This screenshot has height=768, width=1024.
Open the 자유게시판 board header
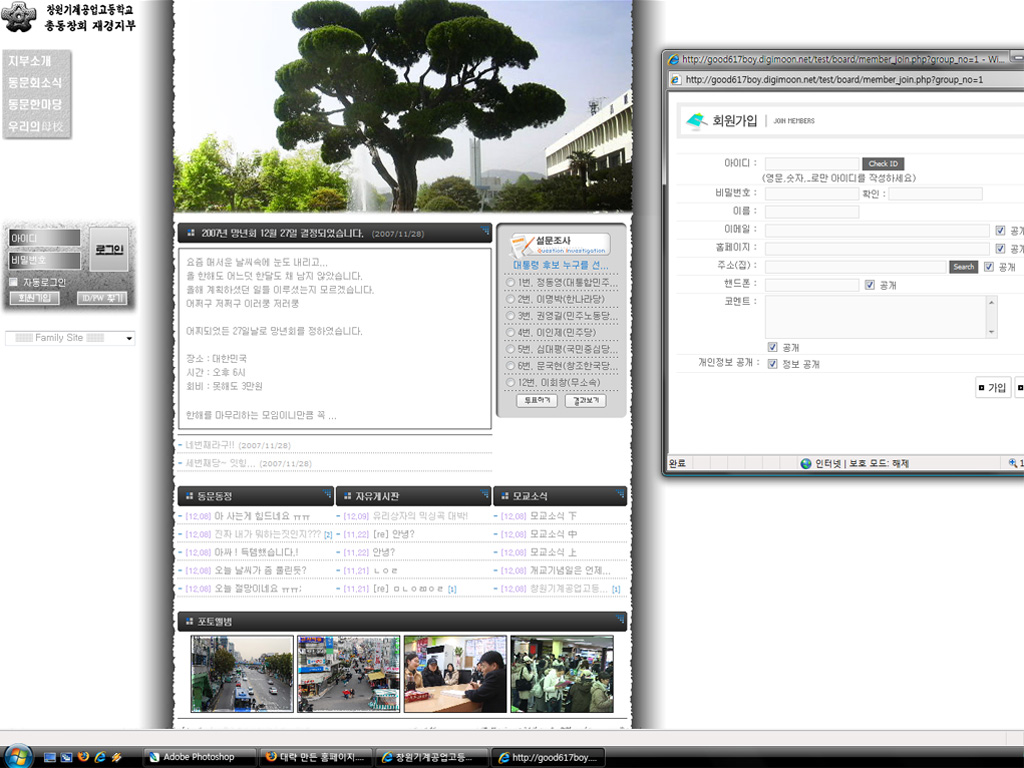[x=413, y=496]
